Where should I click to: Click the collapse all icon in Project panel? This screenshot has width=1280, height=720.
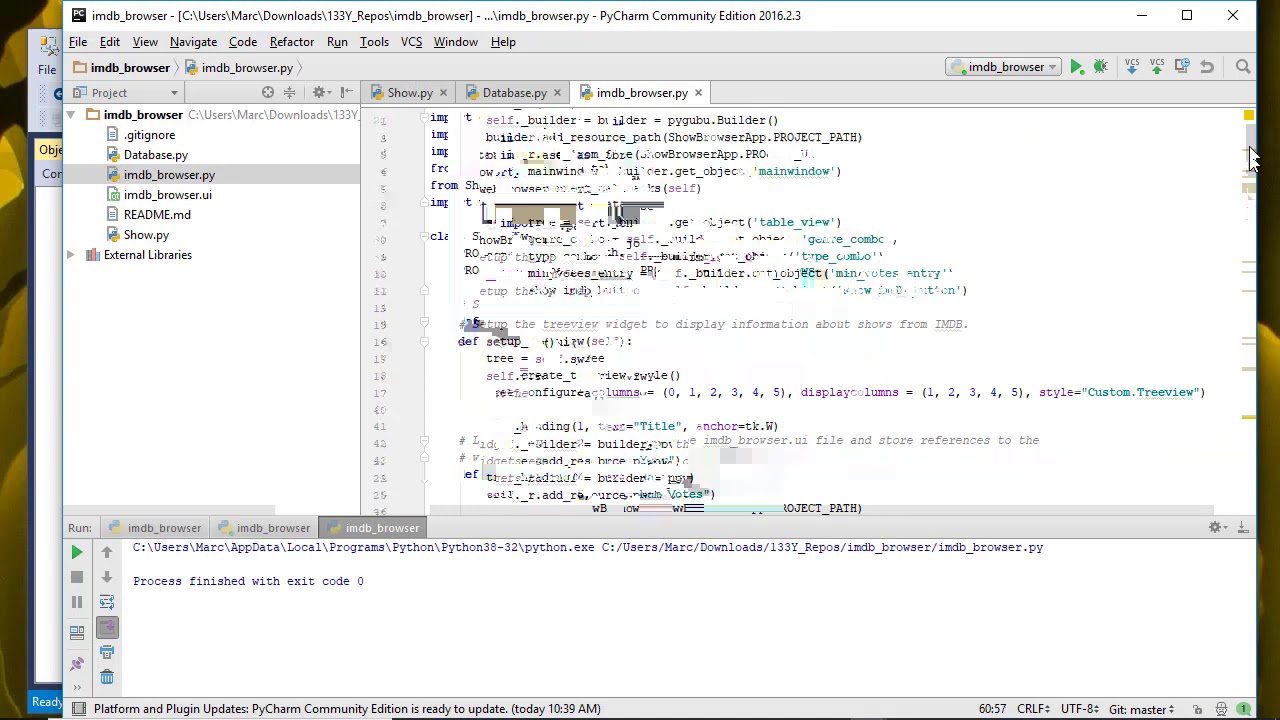tap(290, 93)
